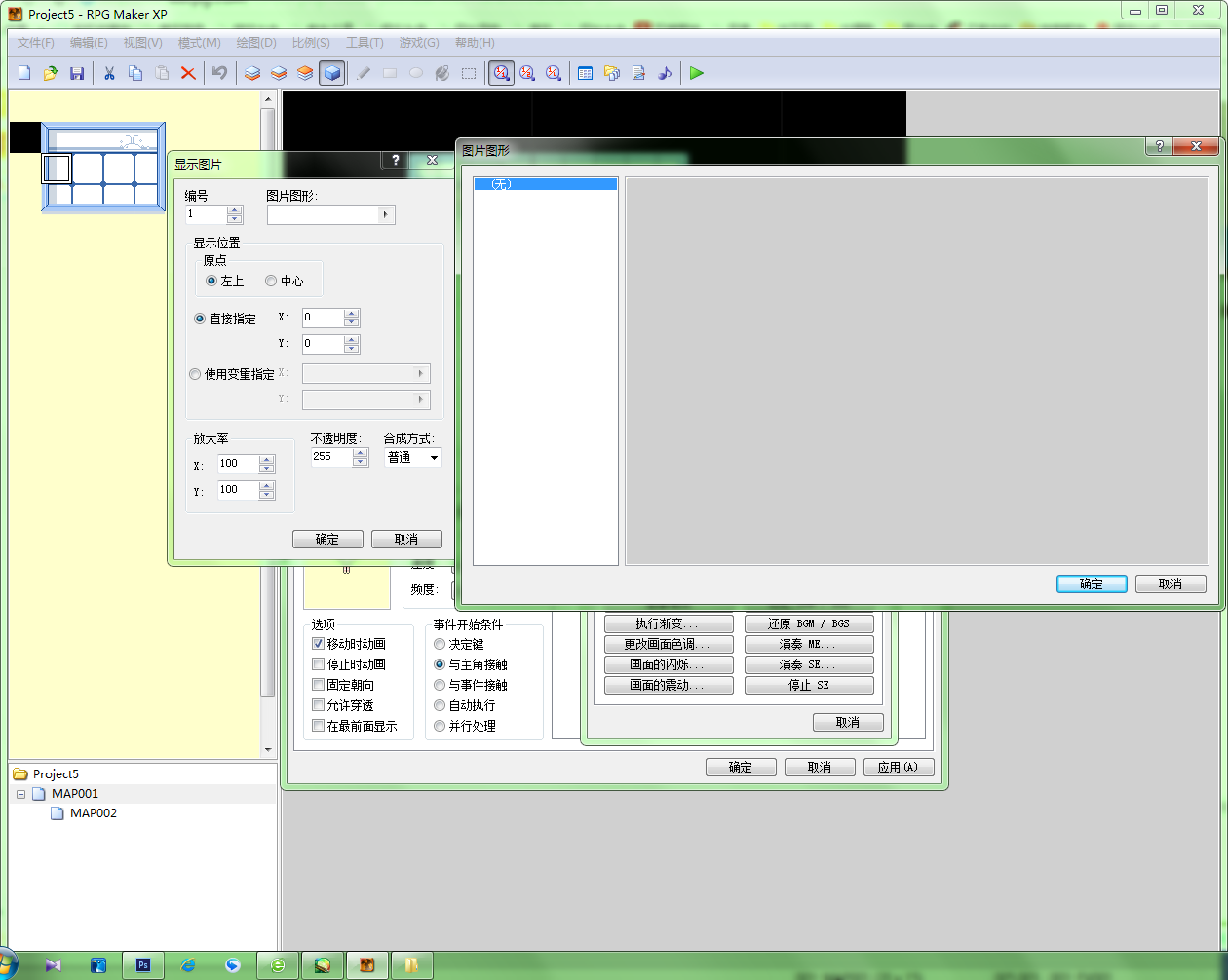Screen dimensions: 1228x980
Task: Open the 合成方式 dropdown showing 普通
Action: tap(413, 457)
